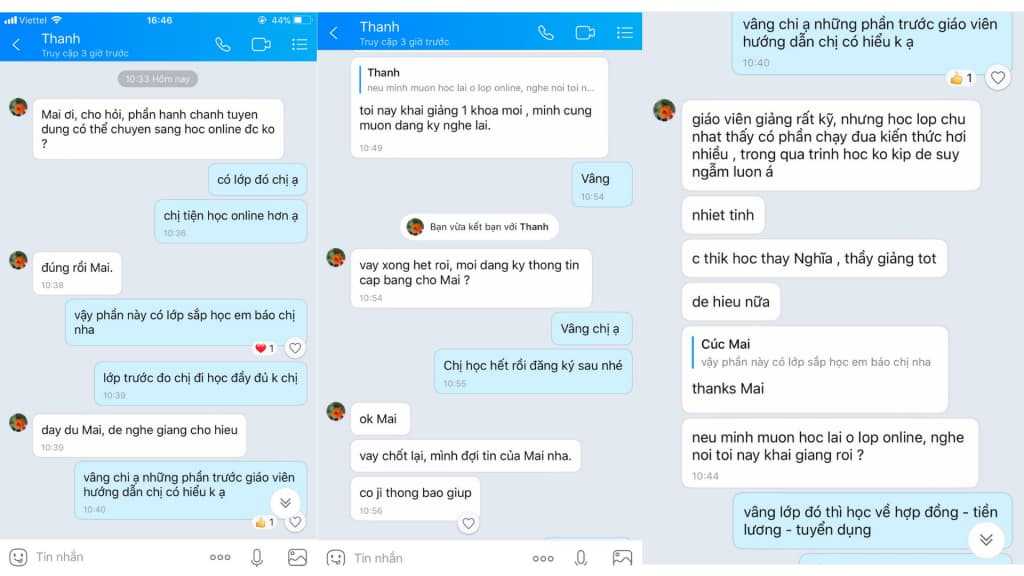Tap microphone icon in left message bar

[x=257, y=557]
